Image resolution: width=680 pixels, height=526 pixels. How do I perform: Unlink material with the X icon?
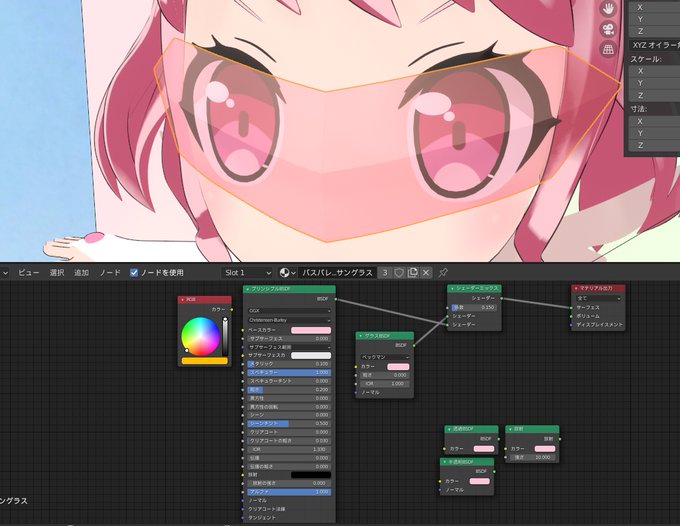pyautogui.click(x=426, y=273)
